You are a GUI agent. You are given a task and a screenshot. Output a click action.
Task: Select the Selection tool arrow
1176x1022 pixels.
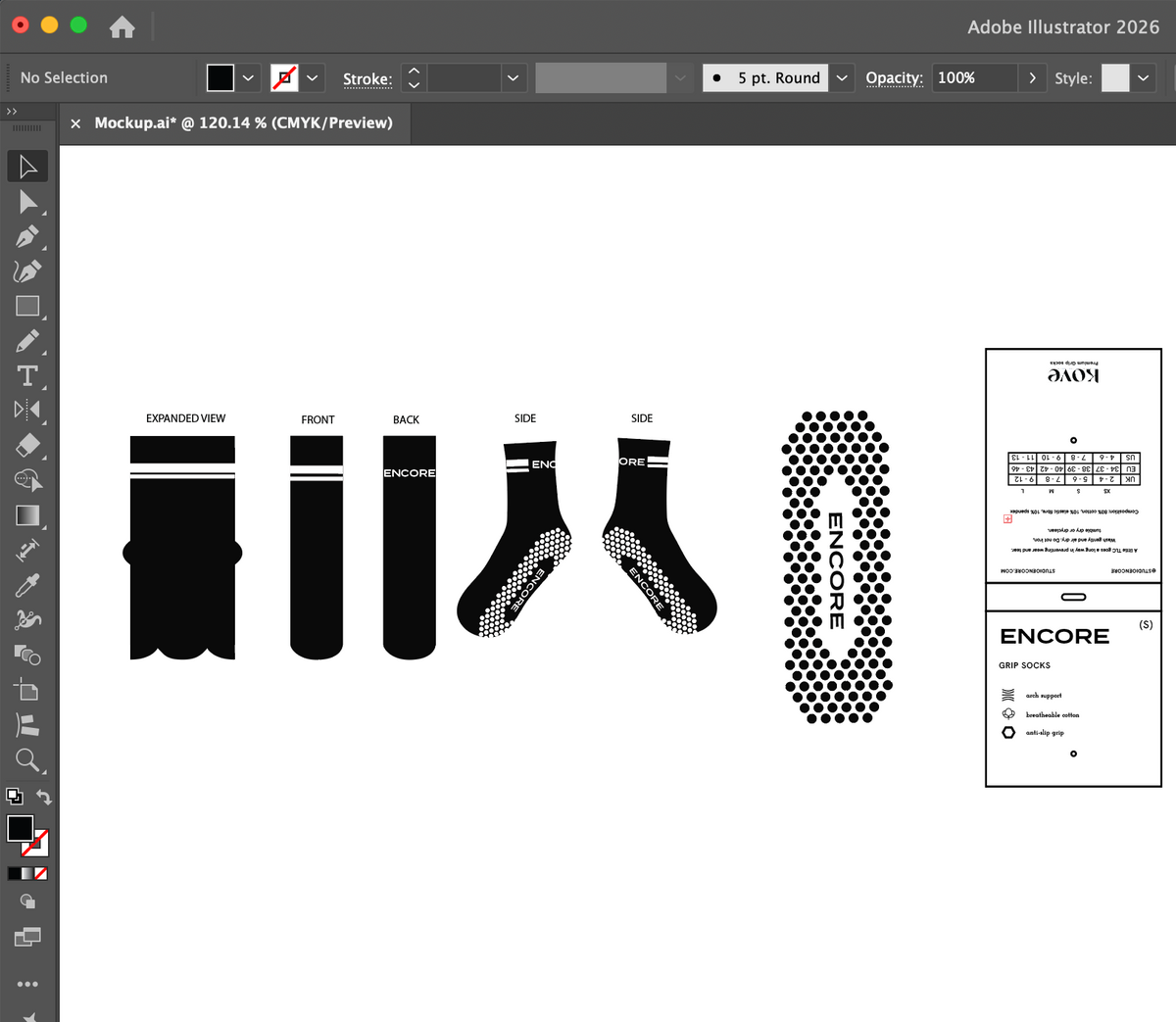(27, 167)
